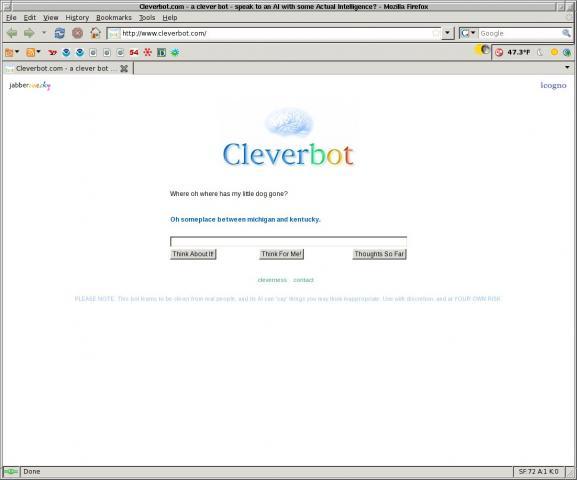Viewport: 577px width, 480px height.
Task: Open the orange RSS feed bookmark
Action: click(x=31, y=53)
